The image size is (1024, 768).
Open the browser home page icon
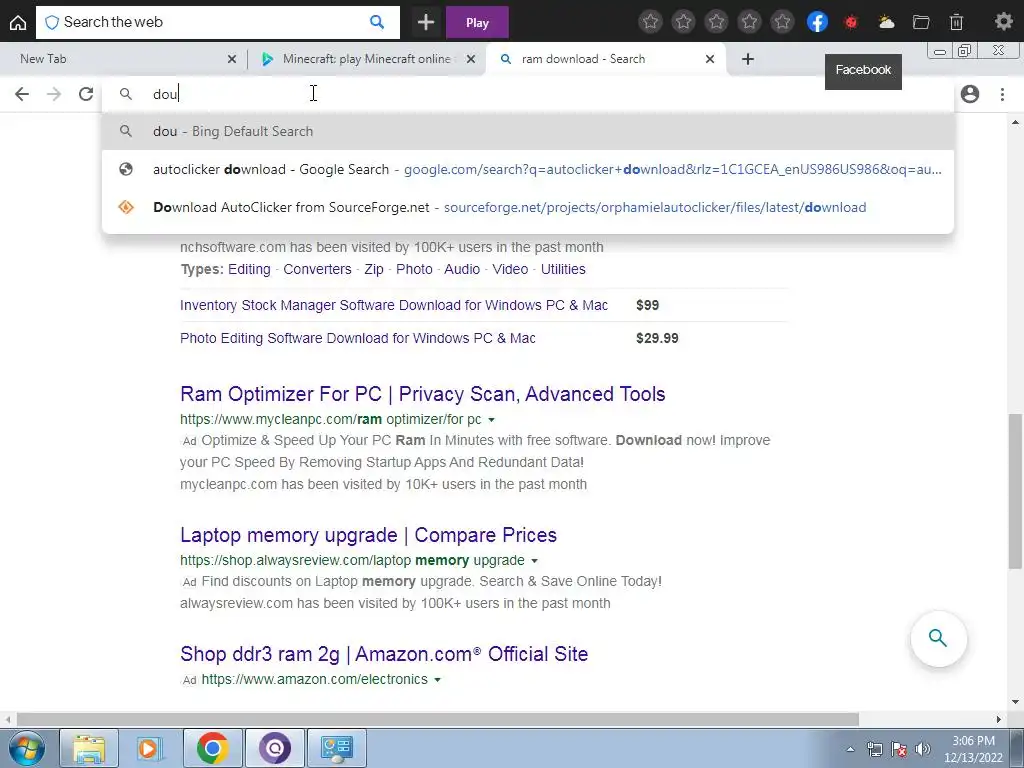coord(18,22)
